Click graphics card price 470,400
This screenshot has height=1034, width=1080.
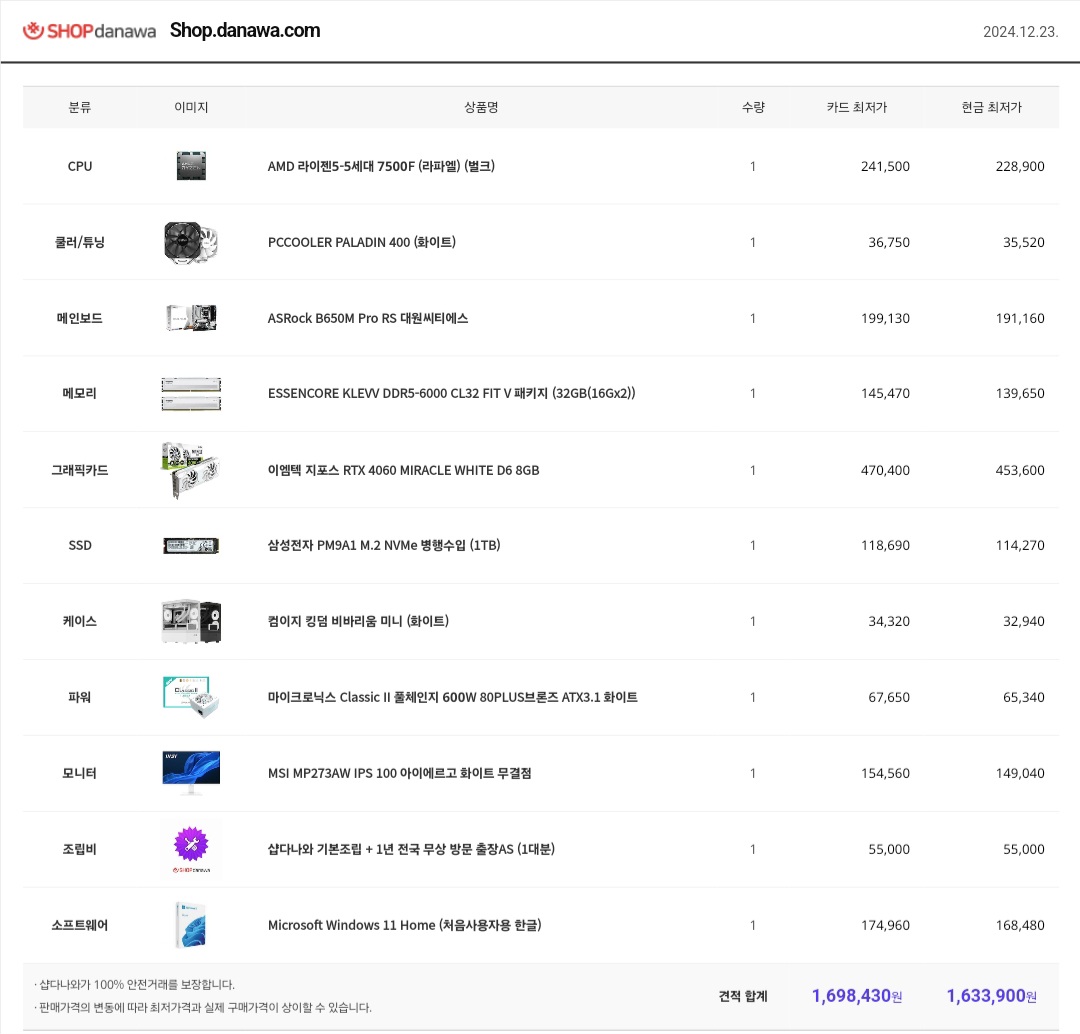click(885, 470)
